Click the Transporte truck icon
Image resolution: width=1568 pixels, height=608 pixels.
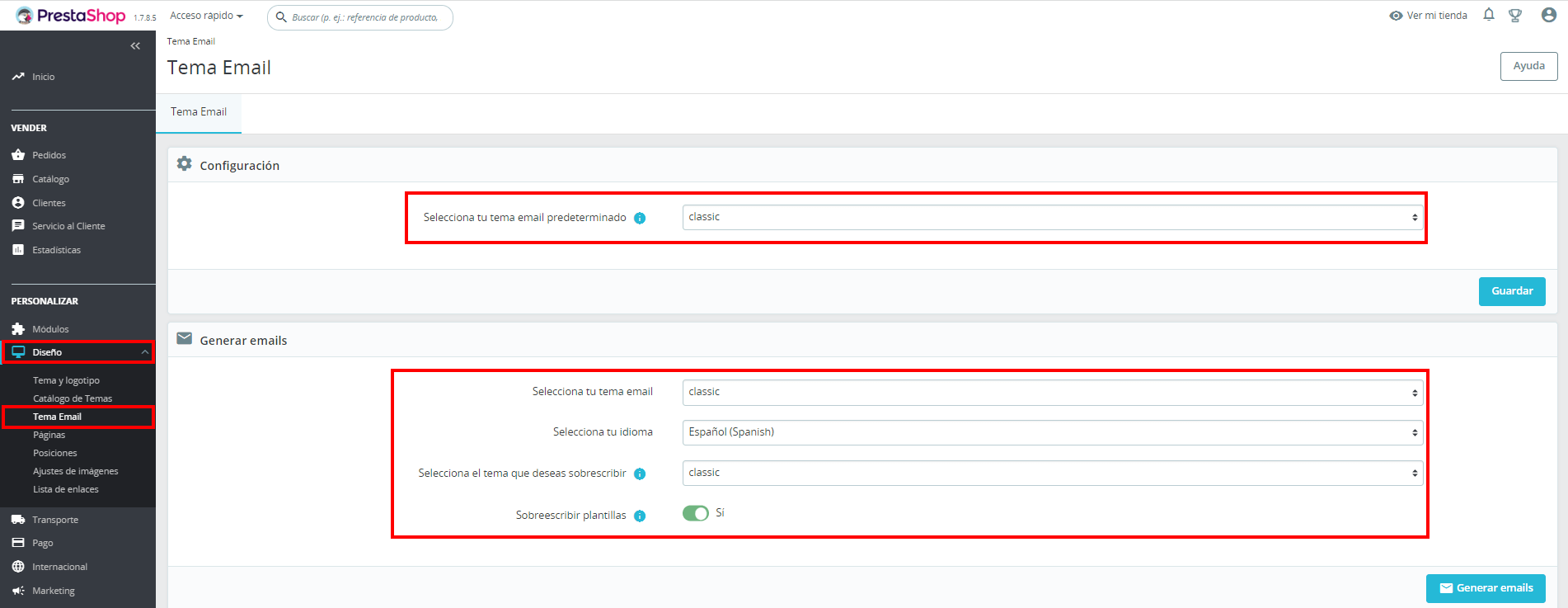(x=18, y=520)
